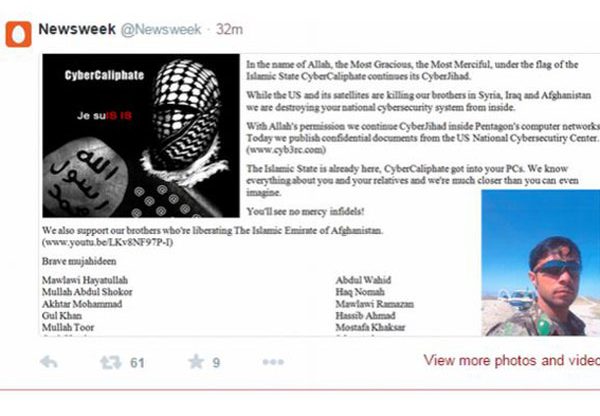Open the photo of man in sunglasses
Image resolution: width=600 pixels, height=416 pixels.
click(x=541, y=263)
